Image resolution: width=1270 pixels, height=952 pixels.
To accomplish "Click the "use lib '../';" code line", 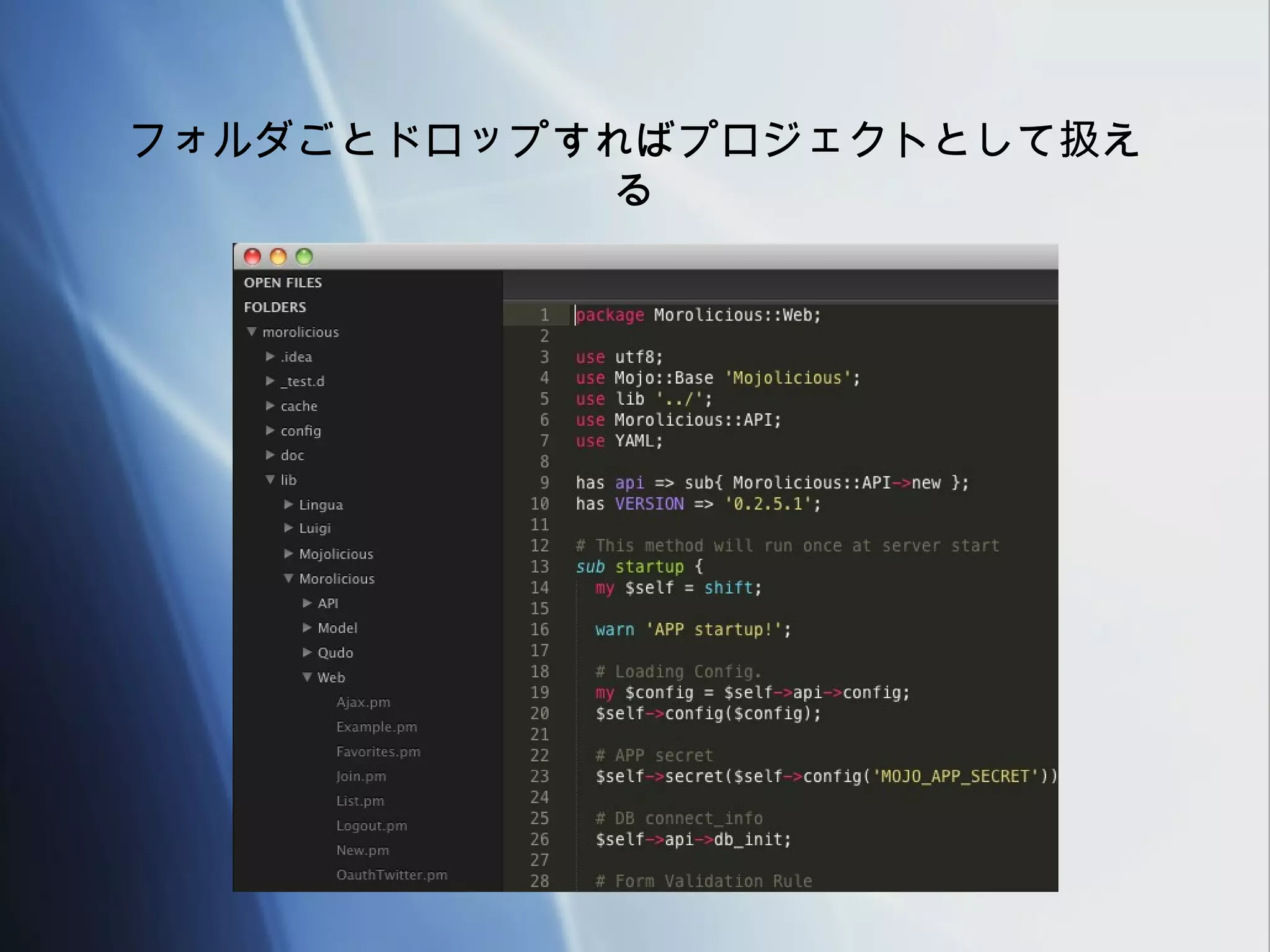I will [x=644, y=399].
